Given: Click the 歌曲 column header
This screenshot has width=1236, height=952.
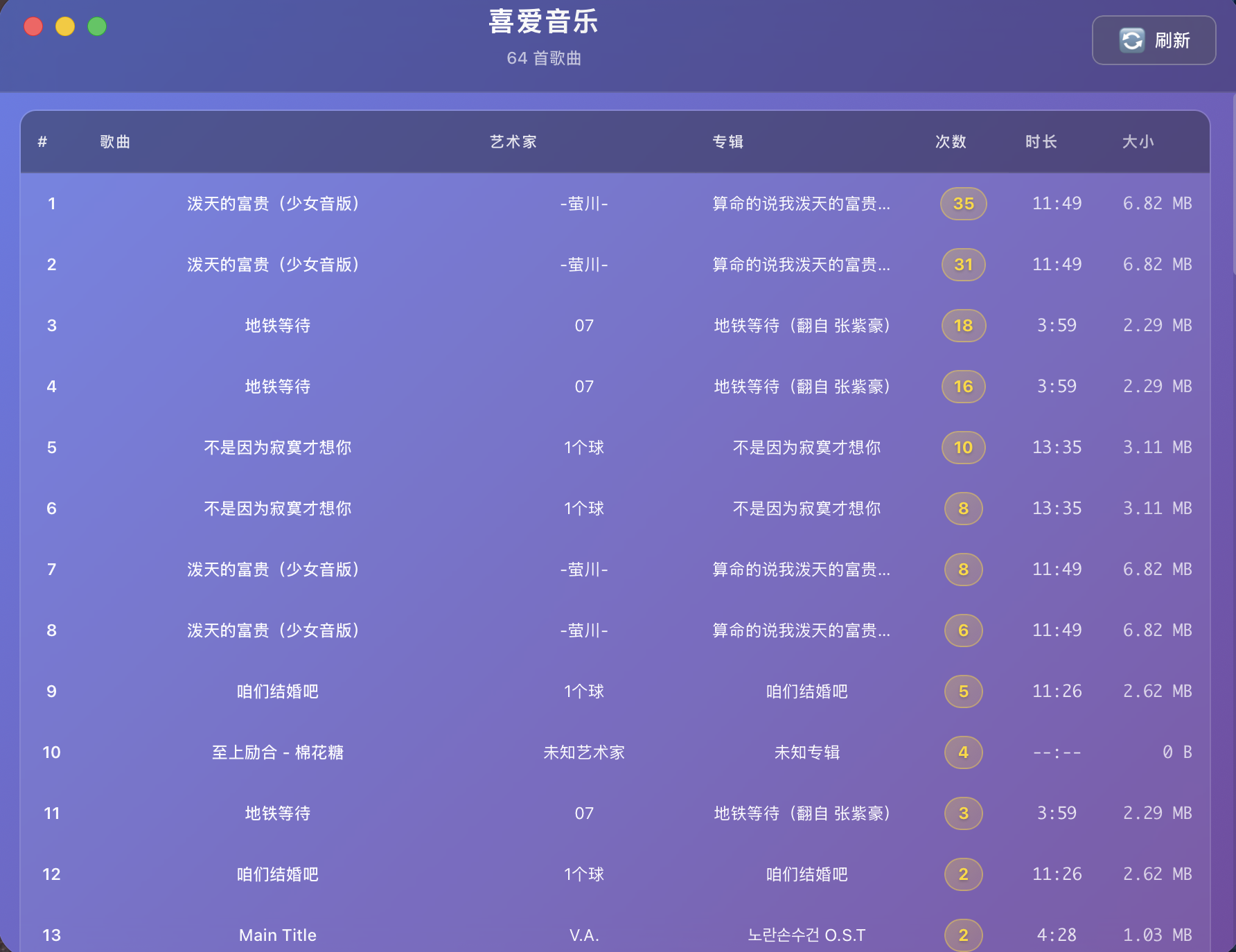Looking at the screenshot, I should click(x=115, y=141).
